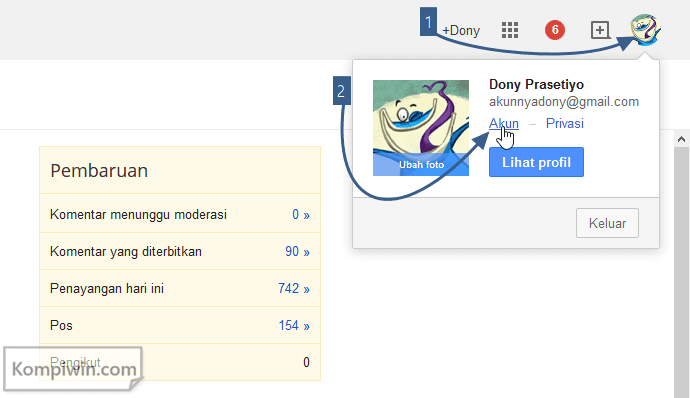Image resolution: width=690 pixels, height=398 pixels.
Task: Click the Penayangan hari ini label
Action: [x=107, y=288]
